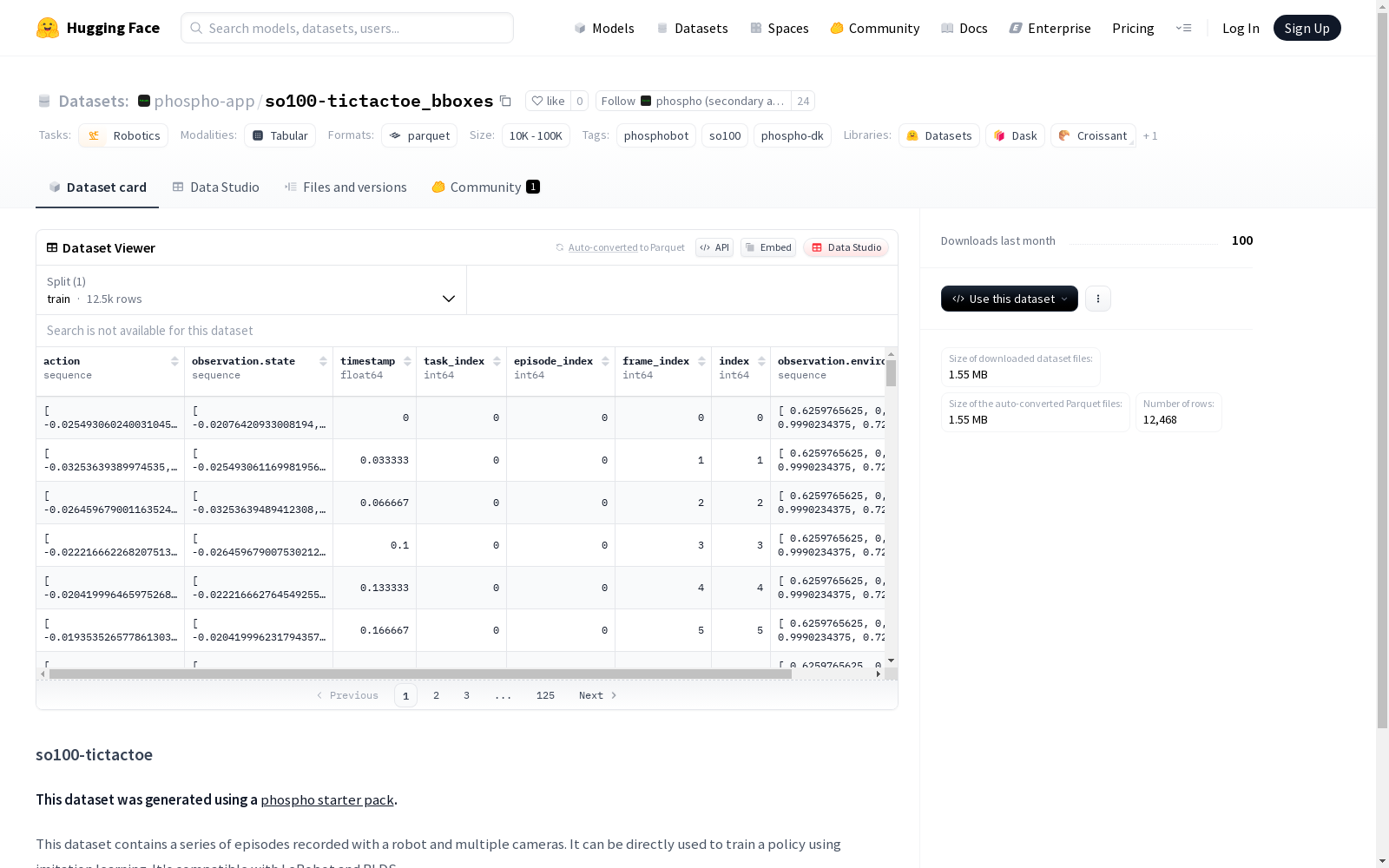The height and width of the screenshot is (868, 1389).
Task: Click the heart like icon
Action: tap(537, 101)
